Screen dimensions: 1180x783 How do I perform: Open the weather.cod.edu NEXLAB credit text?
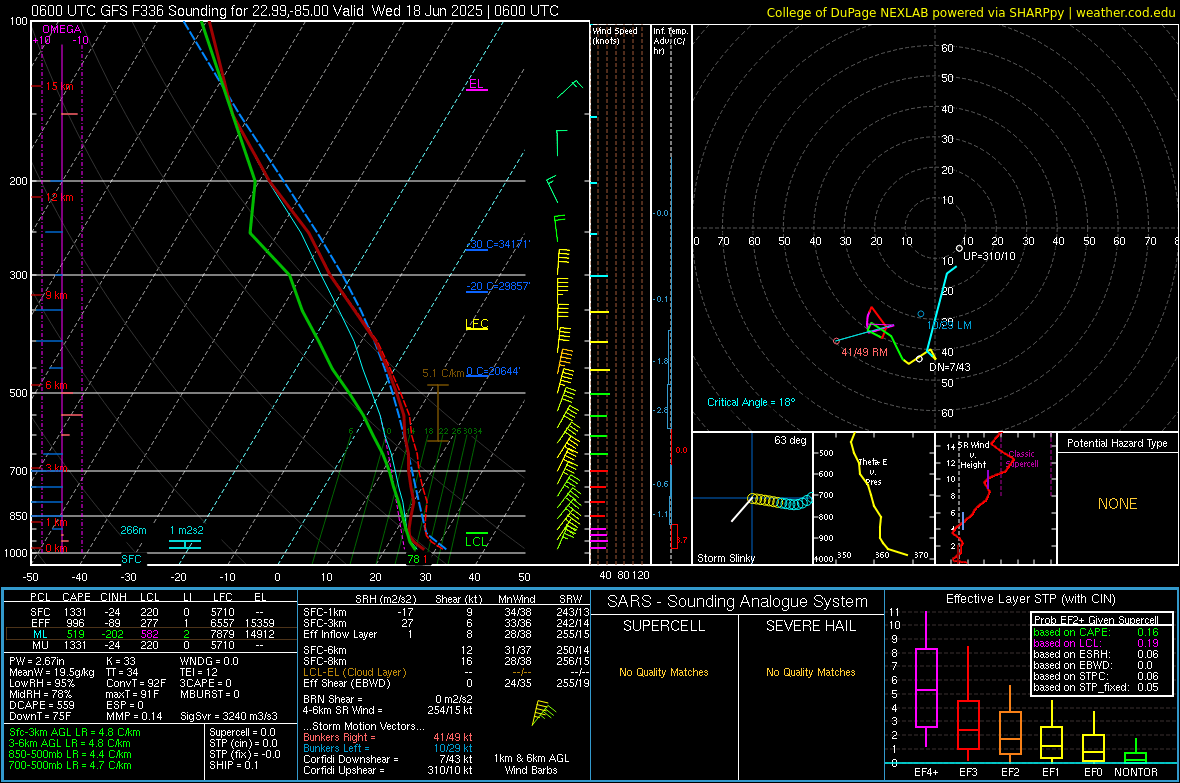(x=970, y=12)
